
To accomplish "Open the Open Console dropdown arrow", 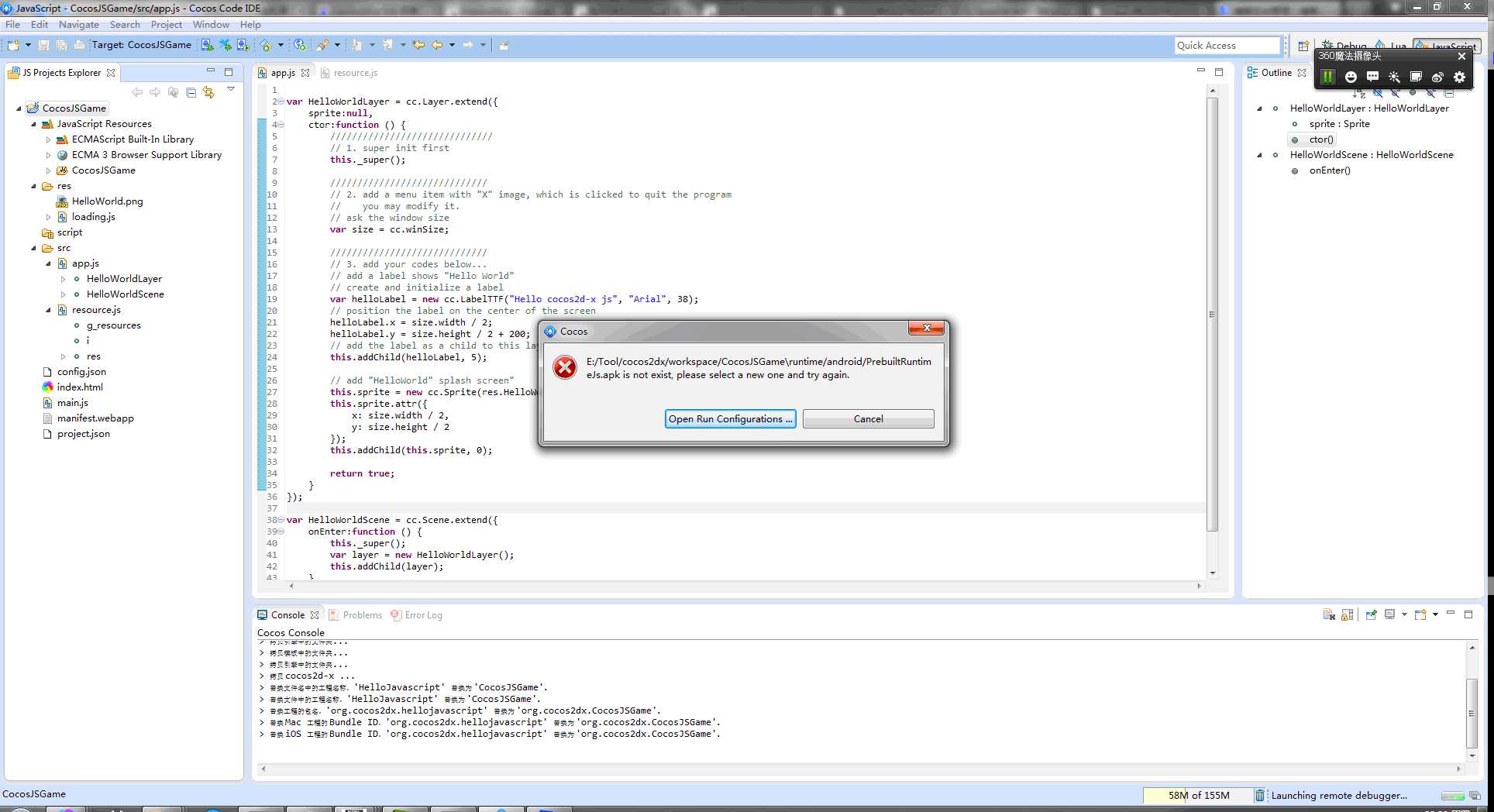I will pos(1435,614).
